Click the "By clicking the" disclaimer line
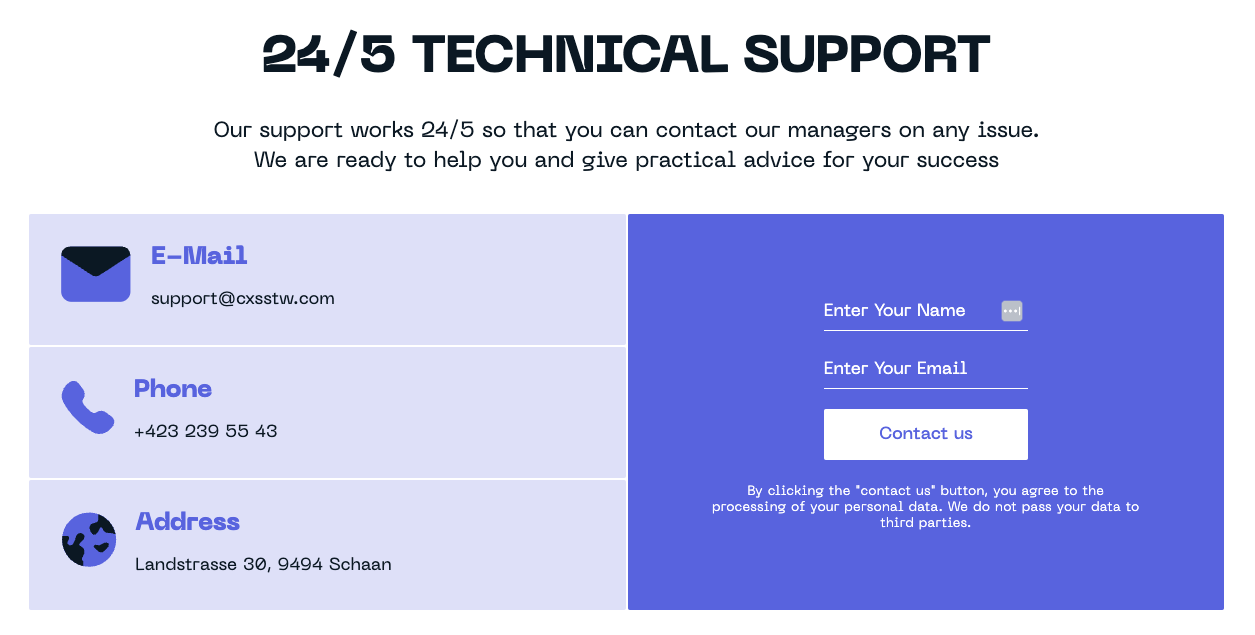 pos(925,491)
